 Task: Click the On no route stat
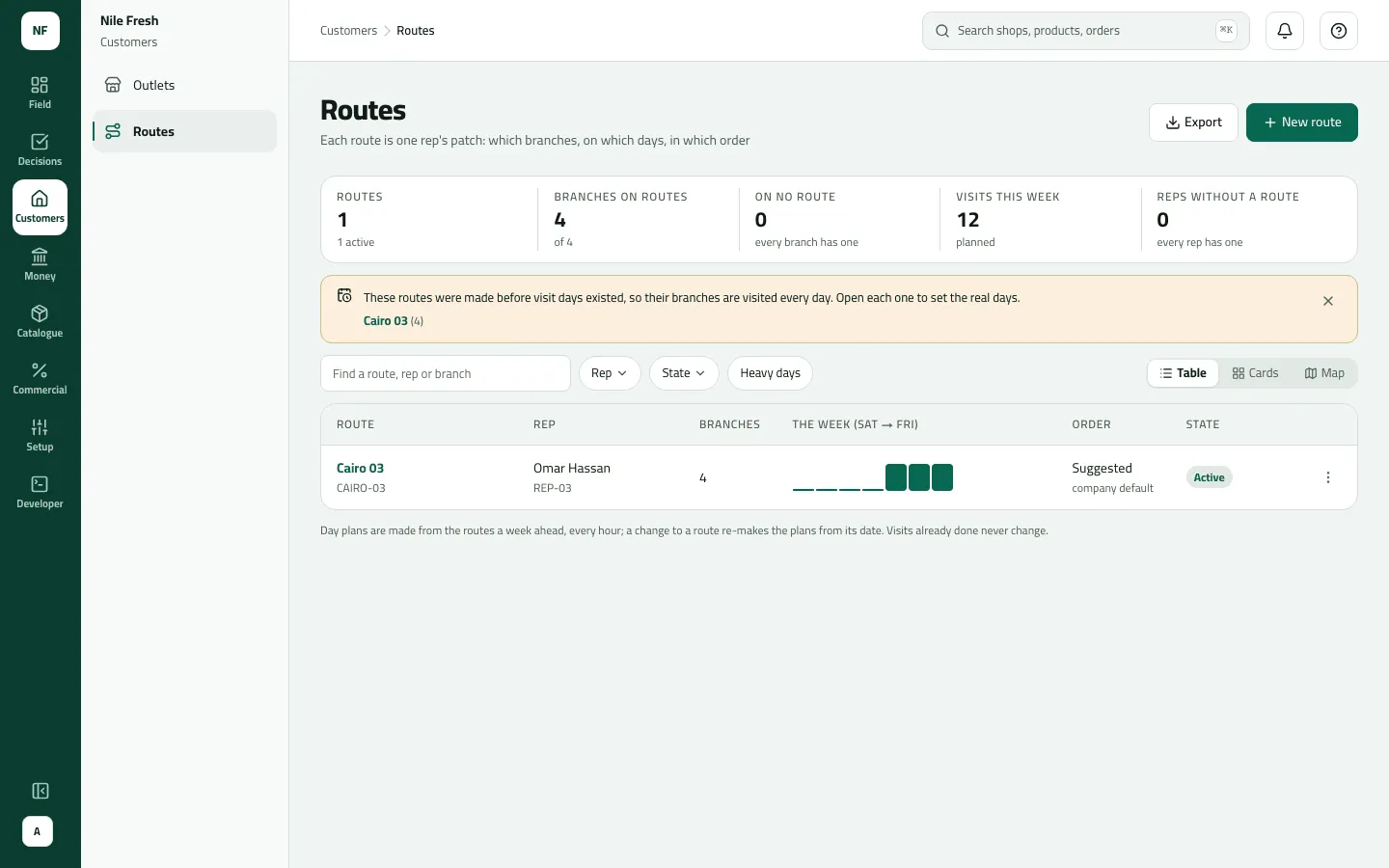tap(839, 219)
